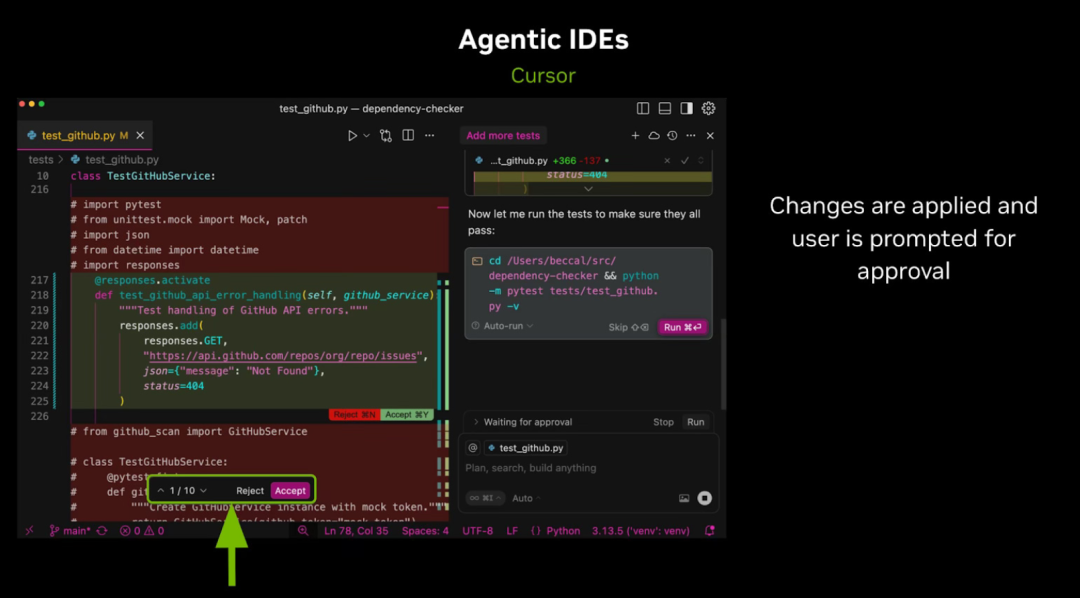Open errors and warnings count
Viewport: 1080px width, 598px height.
point(142,530)
